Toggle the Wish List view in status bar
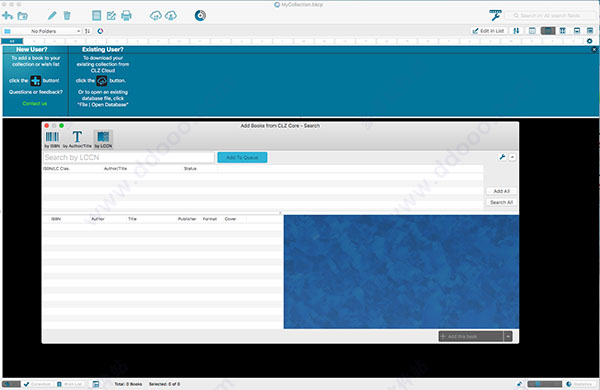Screen dimensions: 600x390 70,384
